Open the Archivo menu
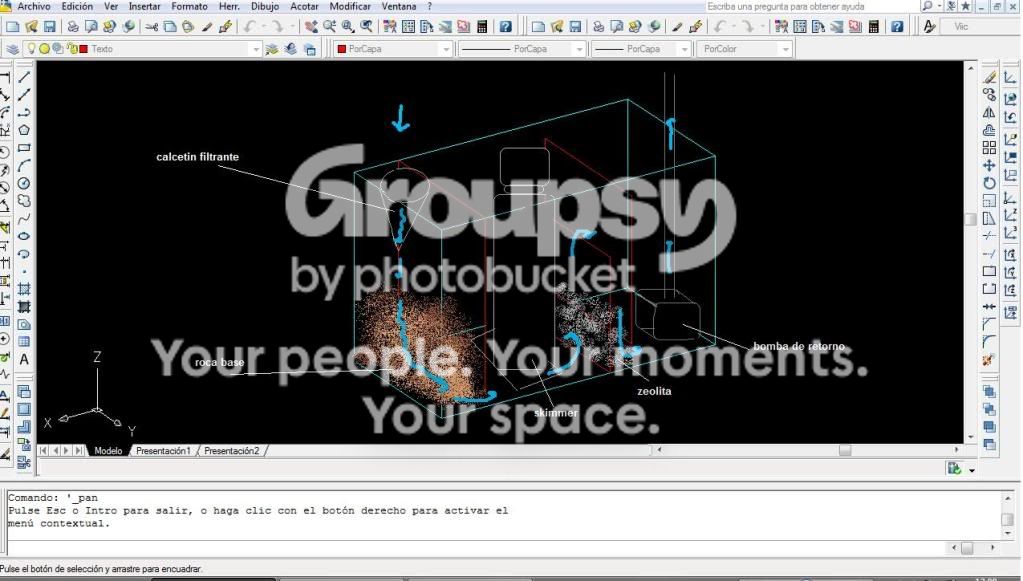Viewport: 1023px width, 581px height. coord(34,7)
